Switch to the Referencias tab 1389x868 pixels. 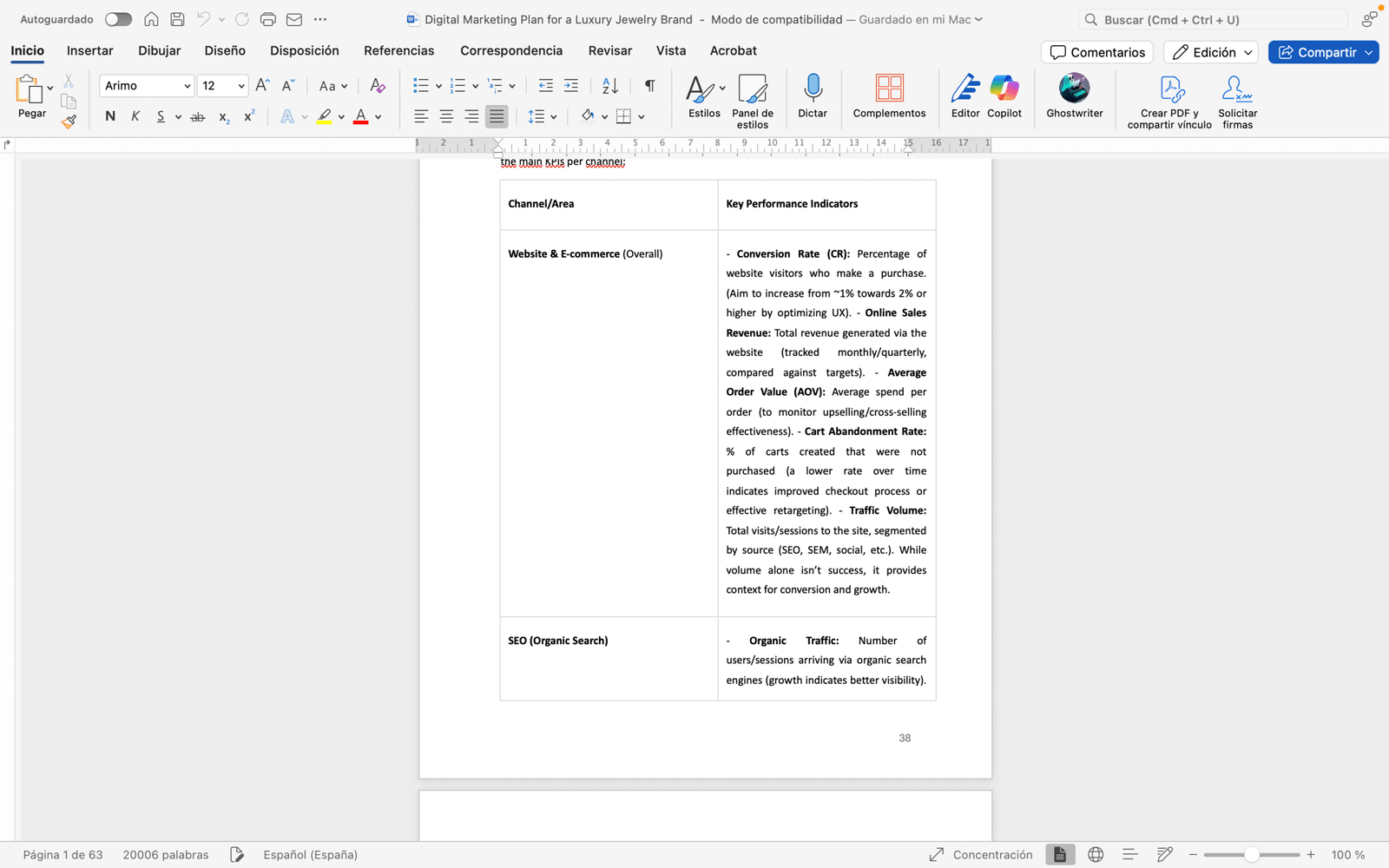click(398, 50)
